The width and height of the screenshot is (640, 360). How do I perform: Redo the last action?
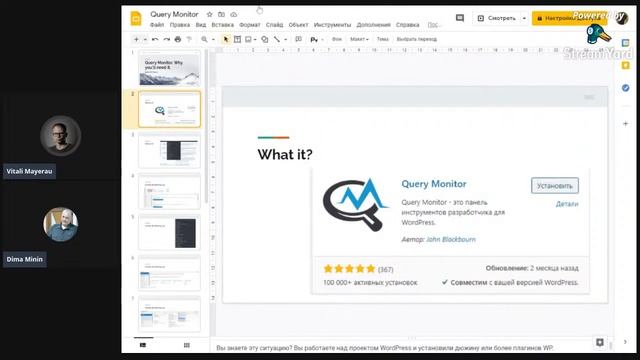pos(167,40)
